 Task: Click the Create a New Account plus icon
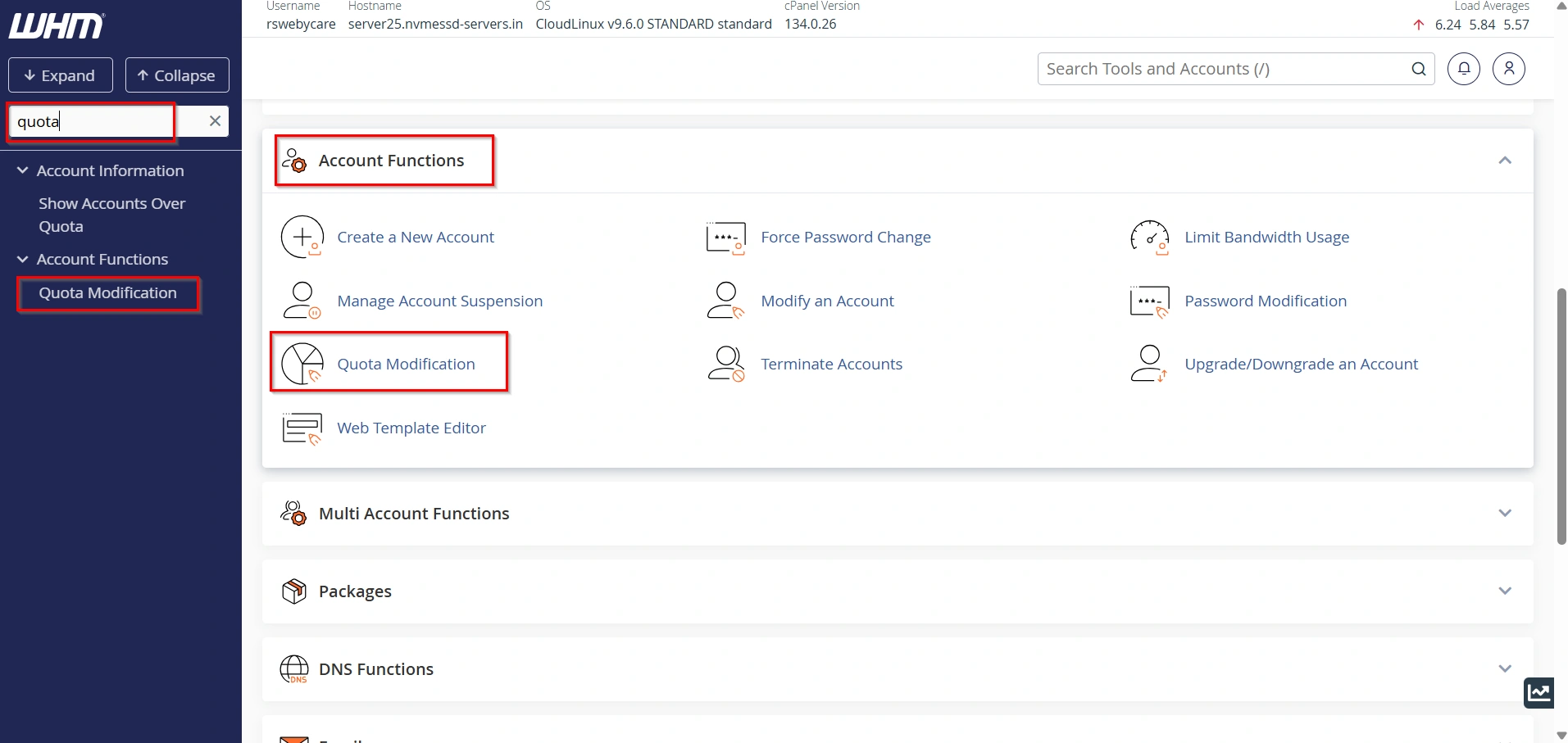pos(302,237)
